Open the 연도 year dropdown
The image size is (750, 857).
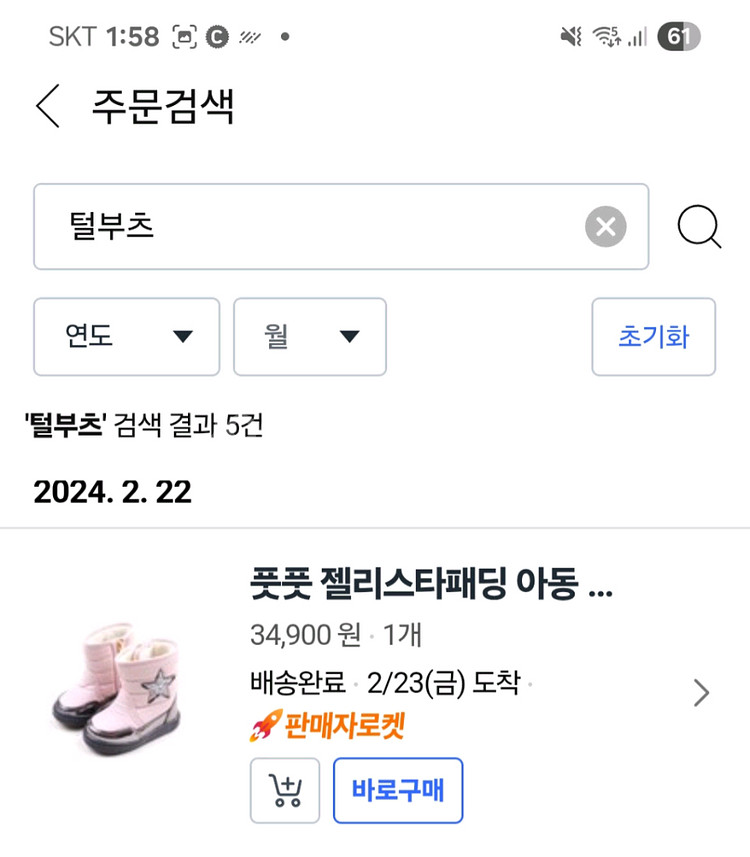coord(127,337)
